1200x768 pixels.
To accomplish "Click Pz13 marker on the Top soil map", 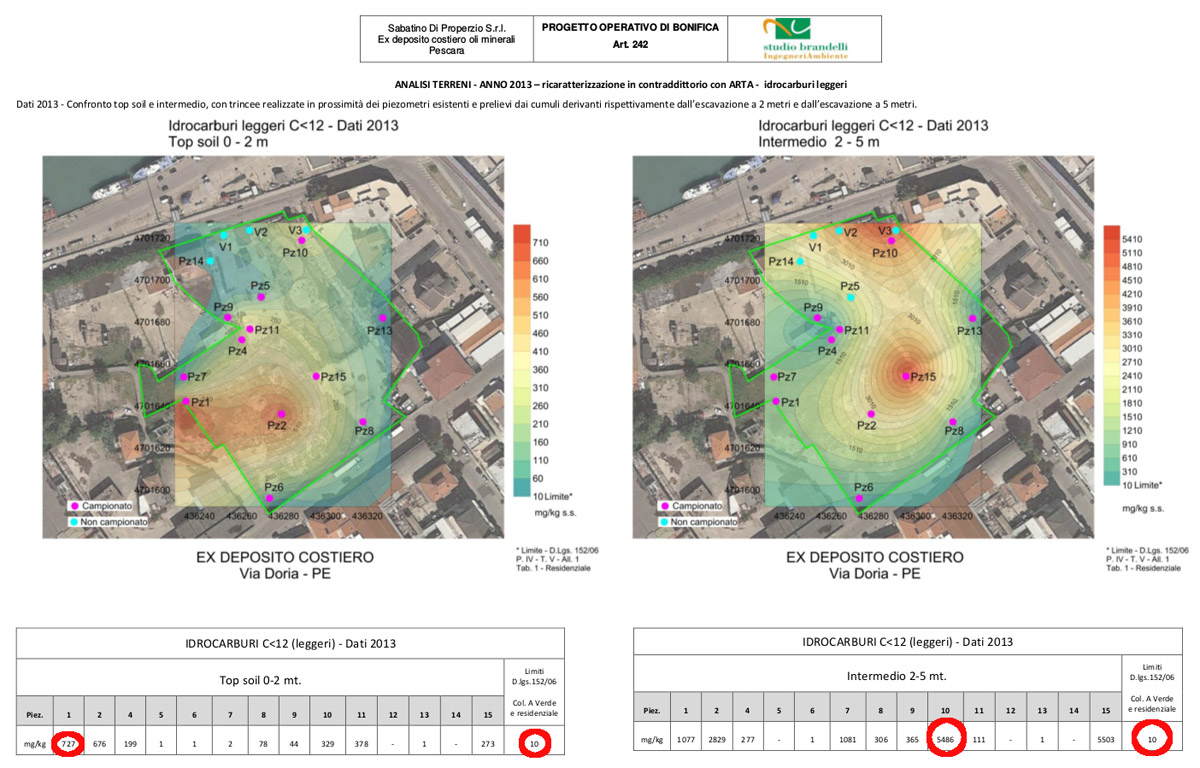I will coord(382,318).
